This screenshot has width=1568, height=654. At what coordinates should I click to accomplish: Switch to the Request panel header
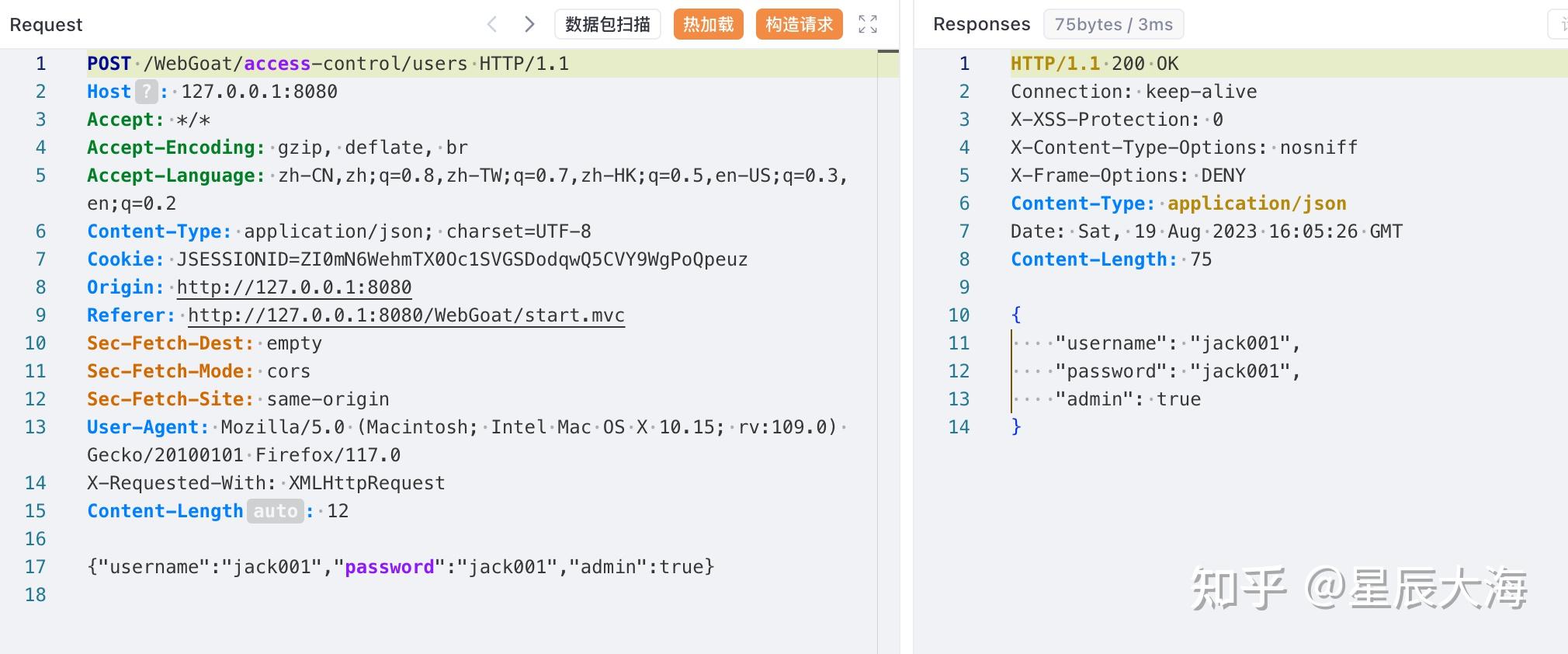pos(46,24)
